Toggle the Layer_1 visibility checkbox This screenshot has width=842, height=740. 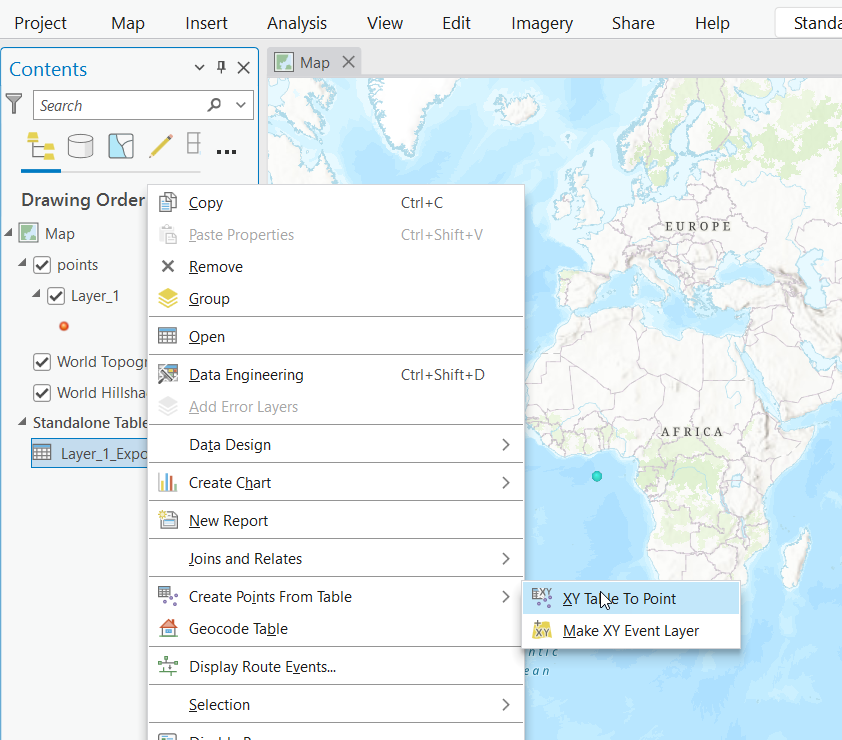pyautogui.click(x=56, y=296)
